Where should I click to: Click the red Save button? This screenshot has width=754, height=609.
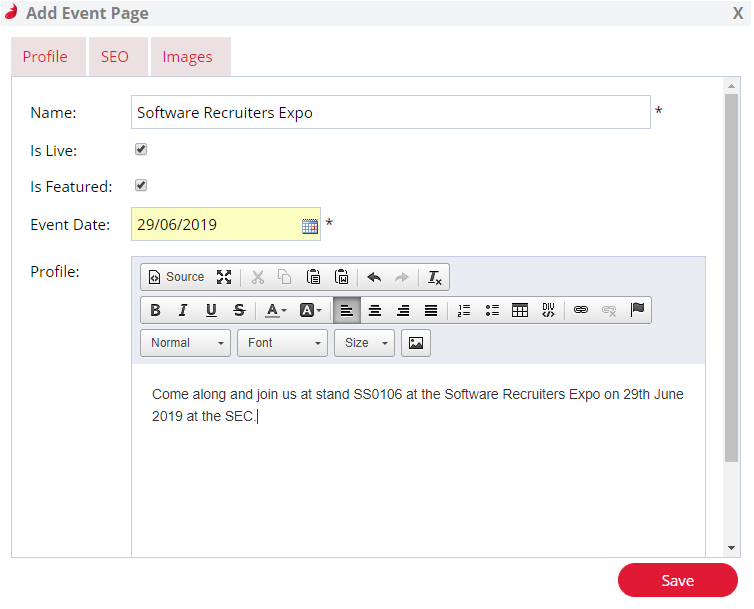[678, 580]
